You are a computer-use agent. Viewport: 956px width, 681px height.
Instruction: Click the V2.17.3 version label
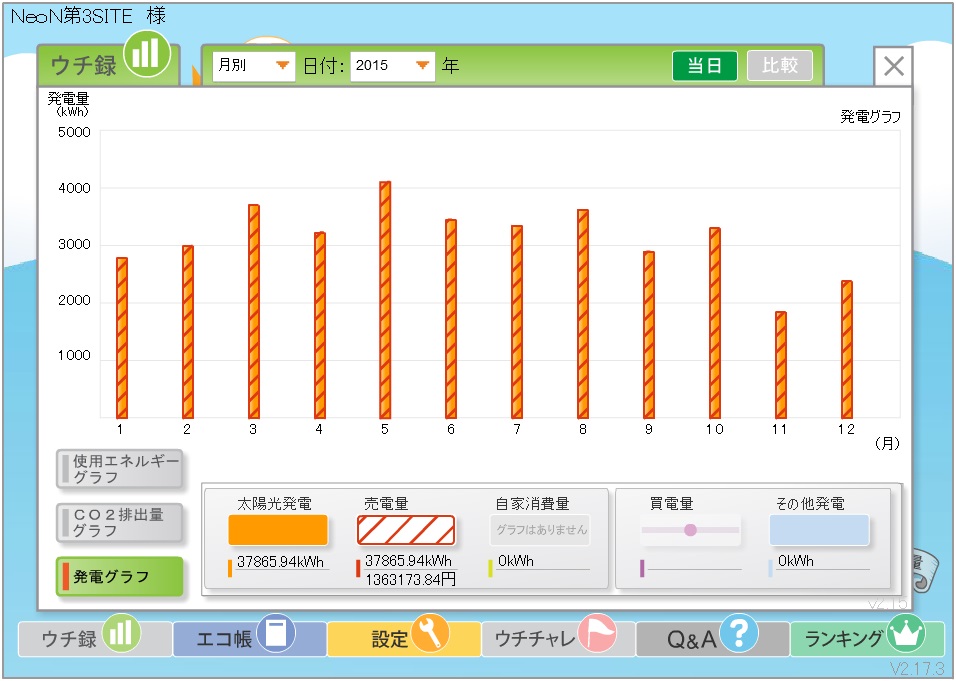pos(916,668)
